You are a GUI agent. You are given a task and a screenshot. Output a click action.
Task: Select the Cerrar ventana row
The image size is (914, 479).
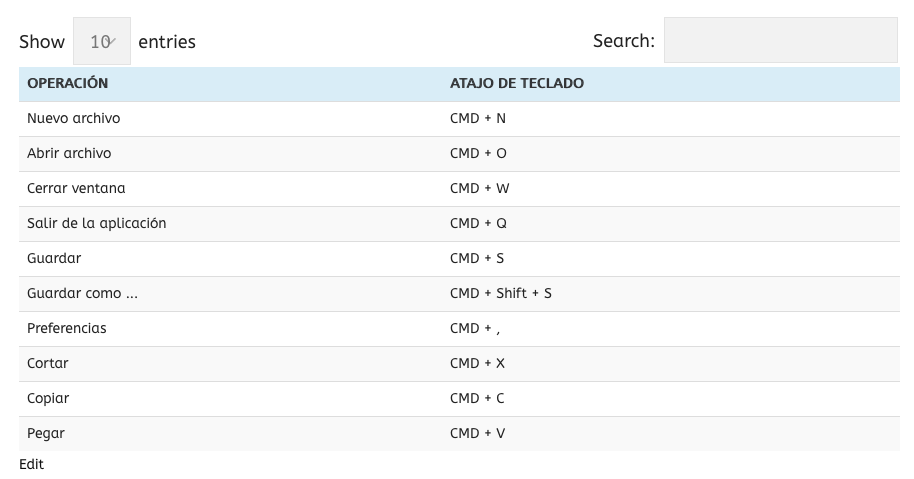coord(77,188)
